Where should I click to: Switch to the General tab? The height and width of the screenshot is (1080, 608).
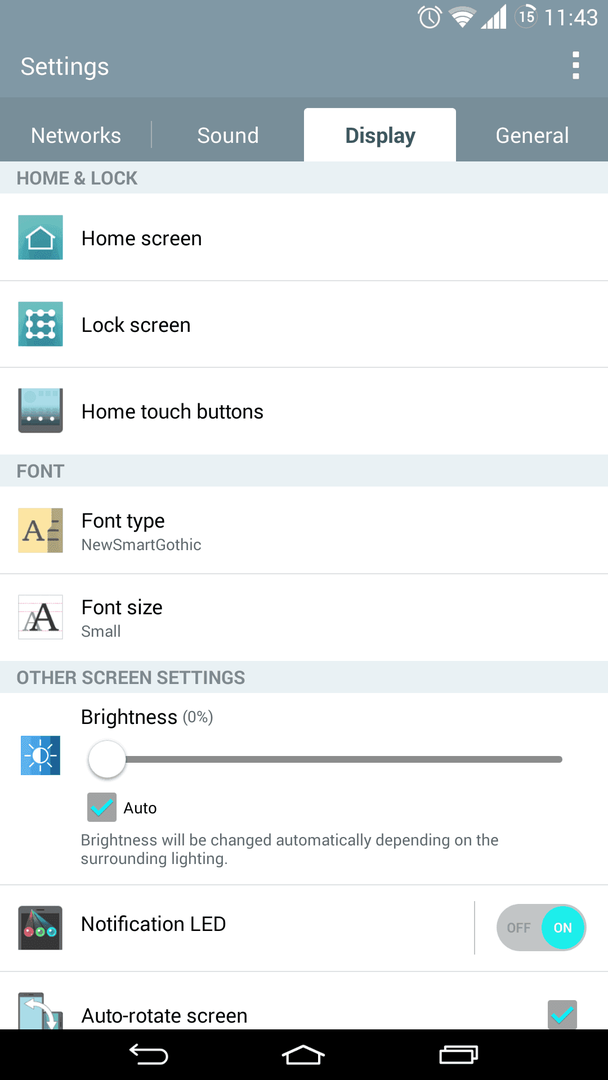[x=532, y=135]
